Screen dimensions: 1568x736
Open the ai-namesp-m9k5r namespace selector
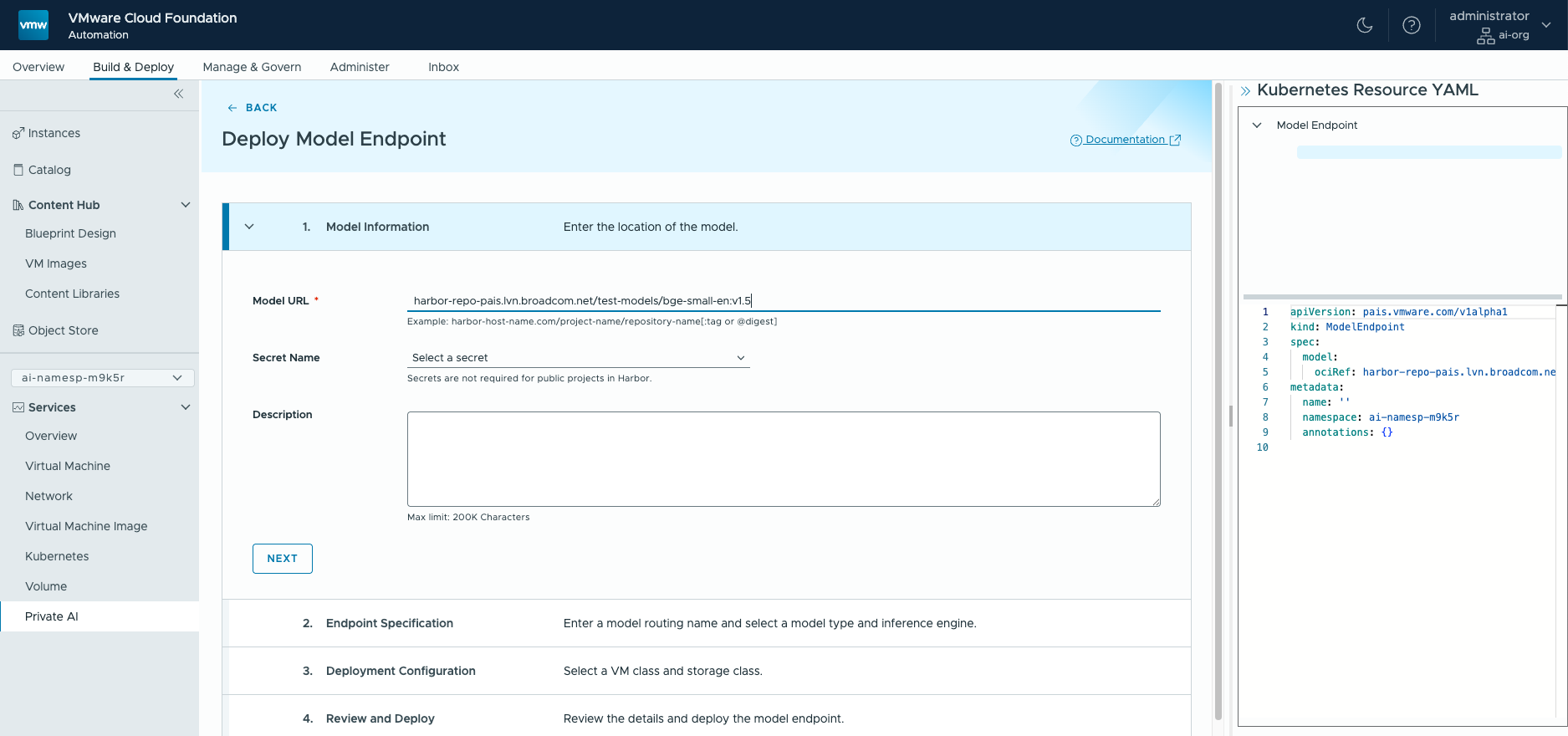pyautogui.click(x=103, y=378)
